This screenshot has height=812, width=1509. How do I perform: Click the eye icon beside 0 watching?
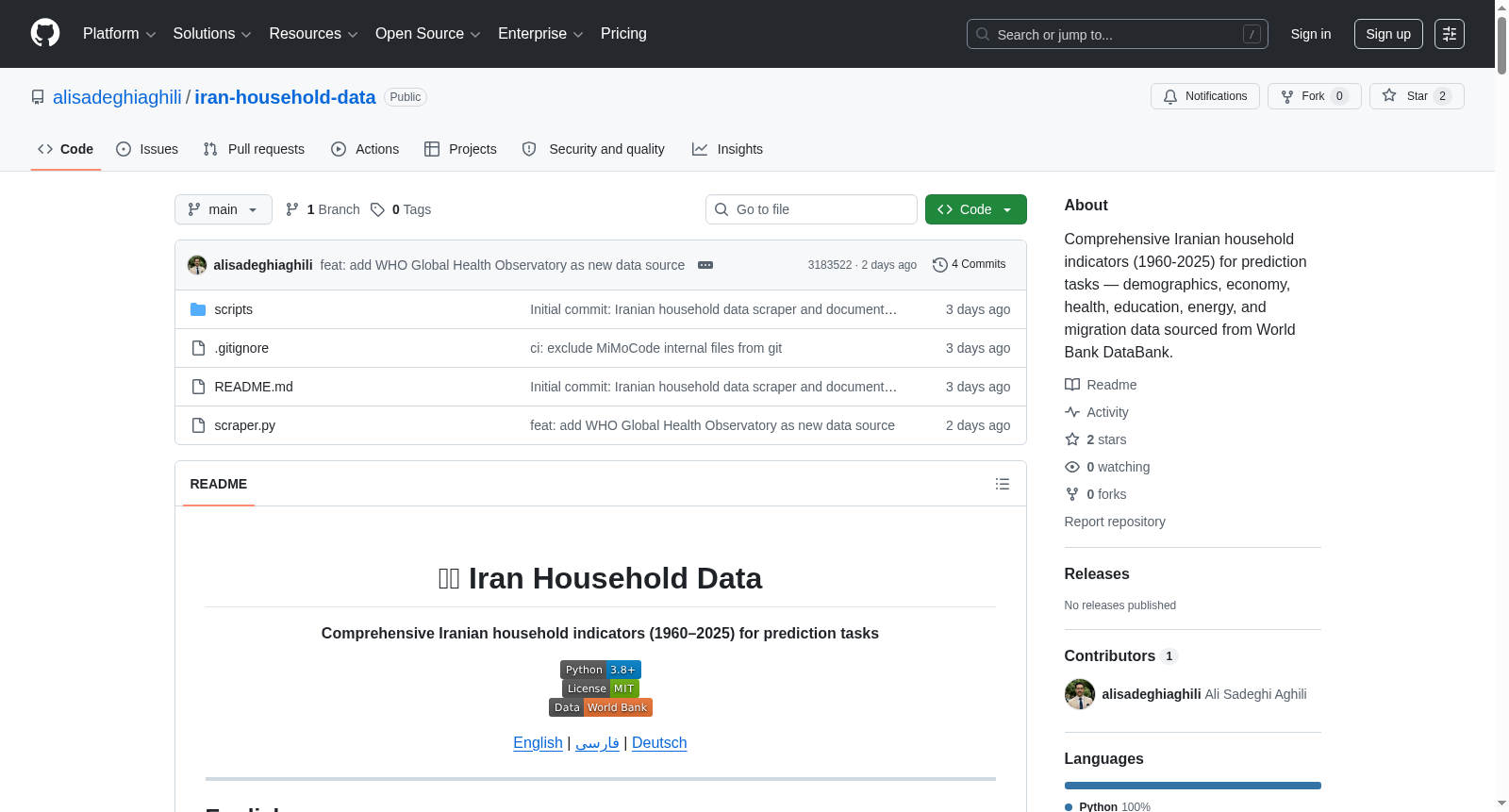coord(1072,467)
